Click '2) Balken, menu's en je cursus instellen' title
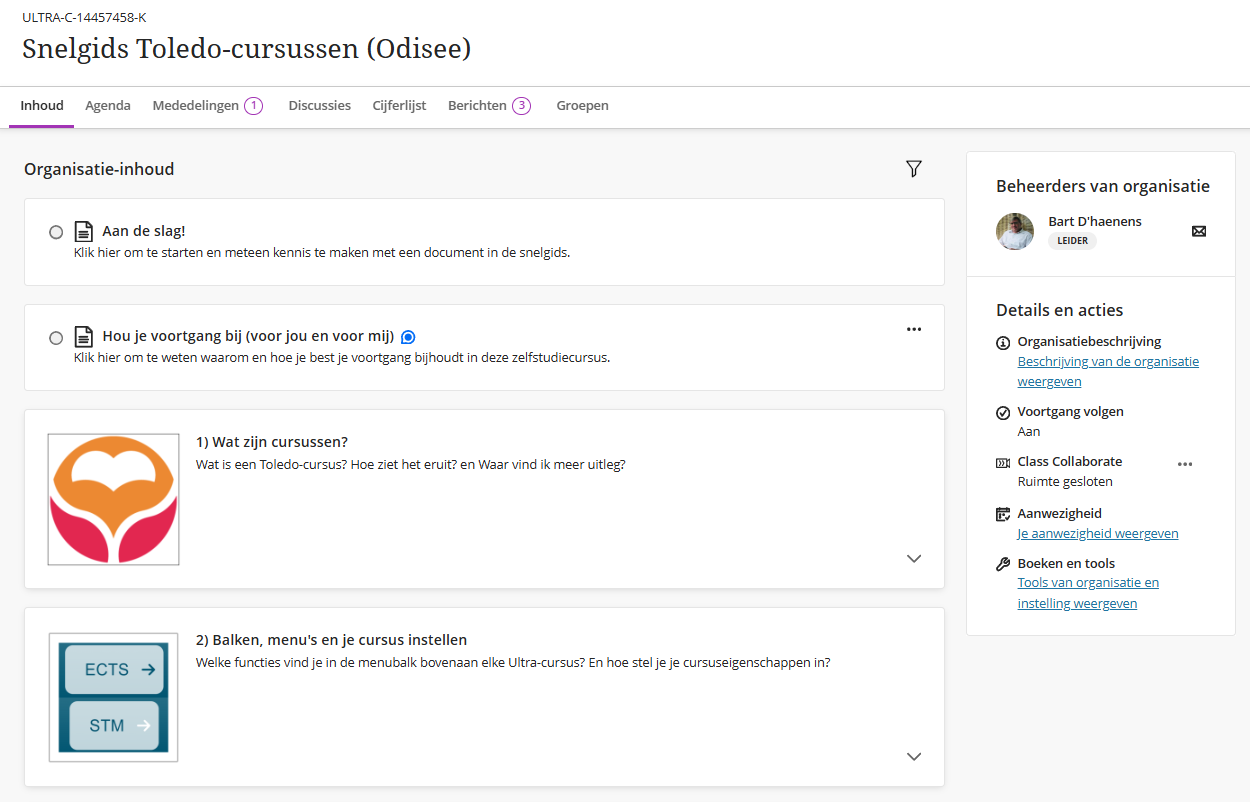Screen dimensions: 1250x802 point(331,640)
